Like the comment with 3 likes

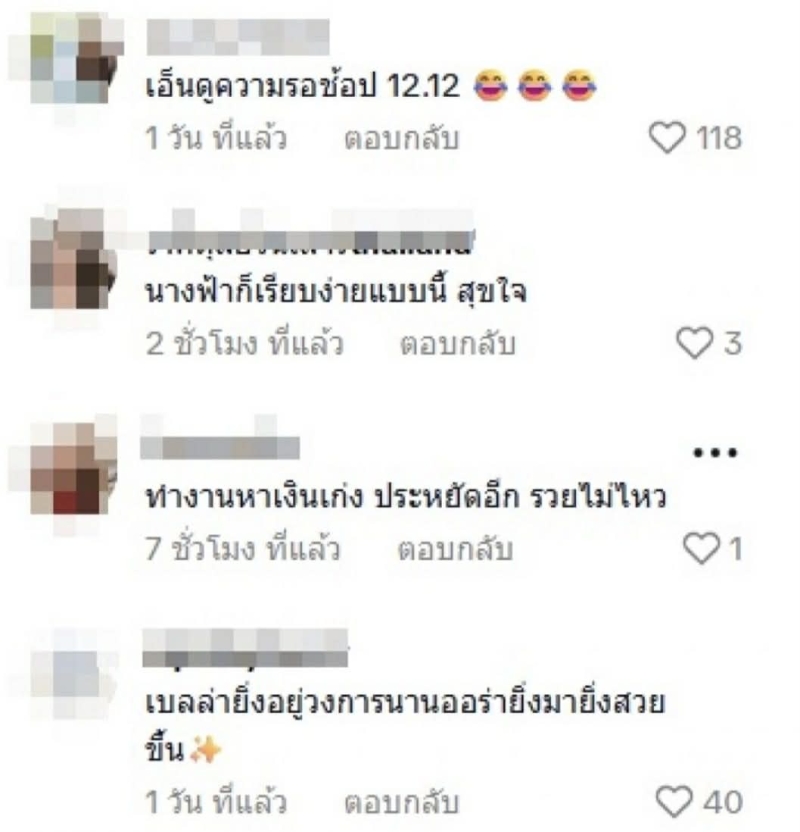[x=694, y=343]
